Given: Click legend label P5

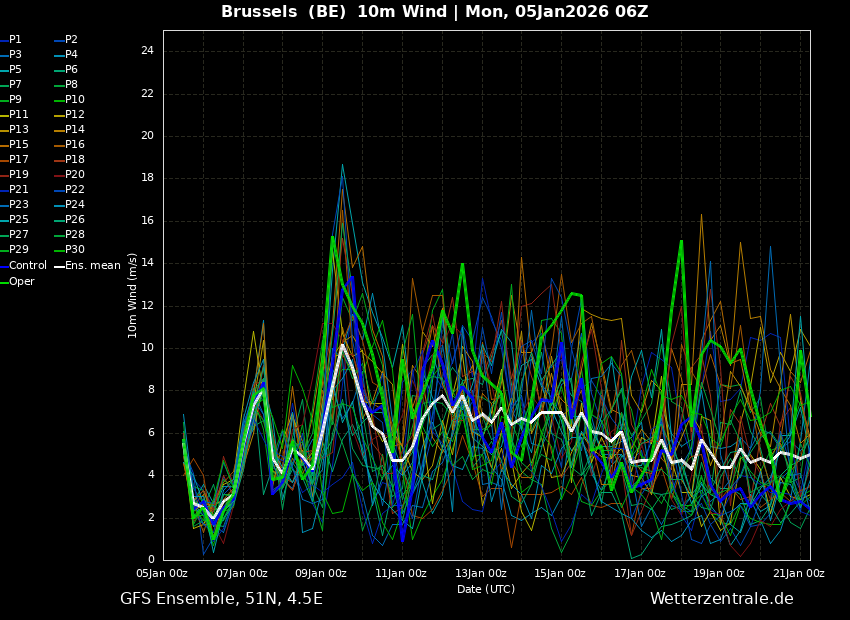Looking at the screenshot, I should point(11,69).
